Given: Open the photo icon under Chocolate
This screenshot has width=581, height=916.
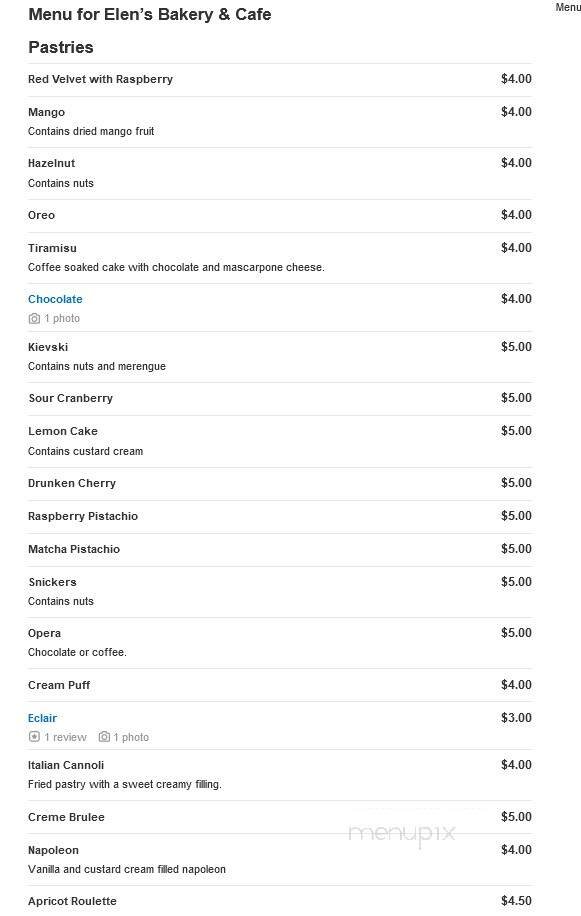Looking at the screenshot, I should pyautogui.click(x=35, y=318).
